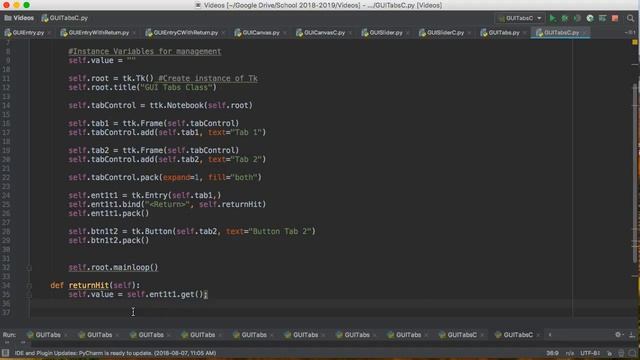Click the Videos folder breadcrumb
The width and height of the screenshot is (640, 360).
pos(19,18)
